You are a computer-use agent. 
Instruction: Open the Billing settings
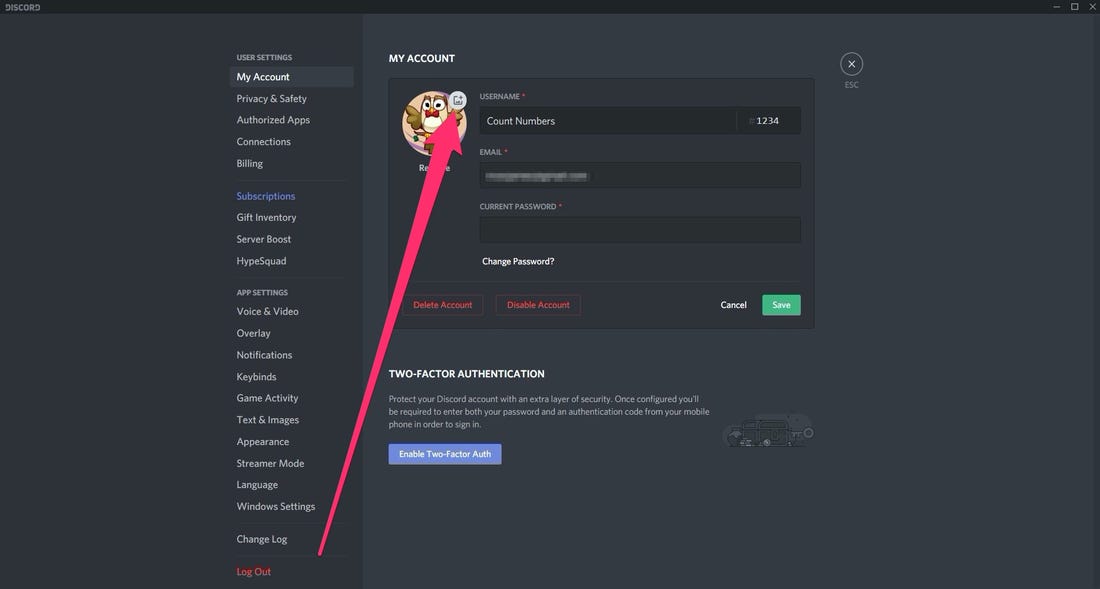point(249,163)
